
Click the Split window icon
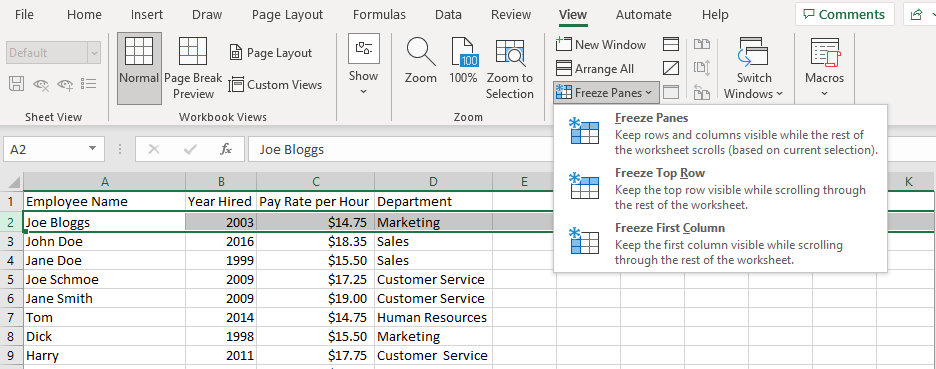click(x=671, y=44)
